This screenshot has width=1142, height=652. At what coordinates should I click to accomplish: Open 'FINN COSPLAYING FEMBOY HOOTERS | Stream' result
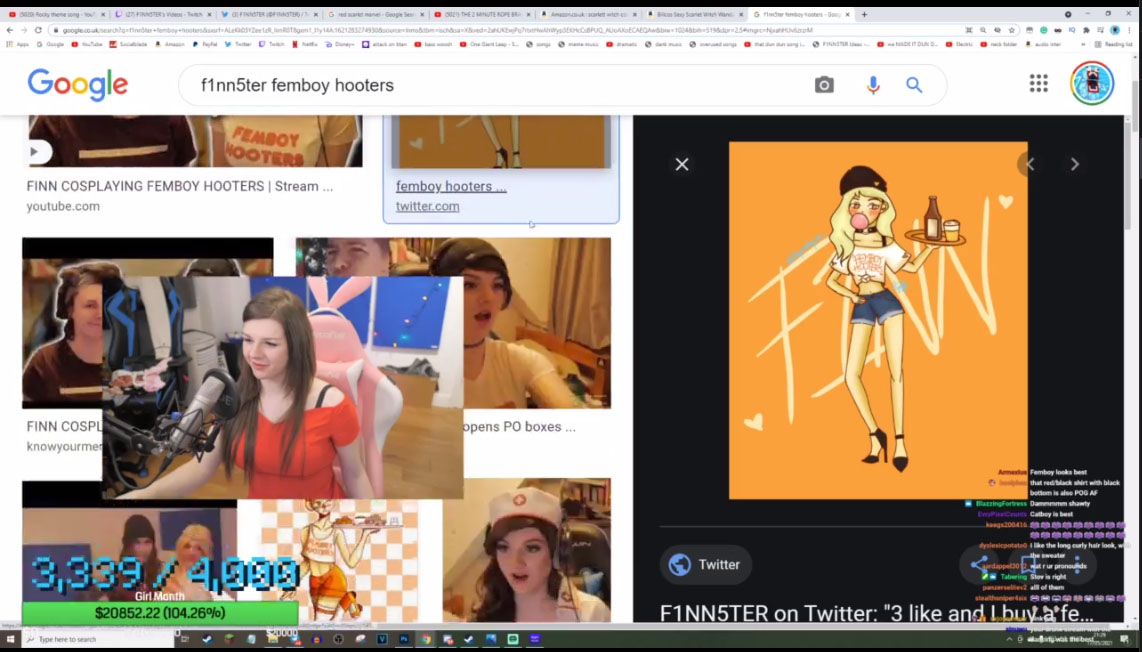180,186
